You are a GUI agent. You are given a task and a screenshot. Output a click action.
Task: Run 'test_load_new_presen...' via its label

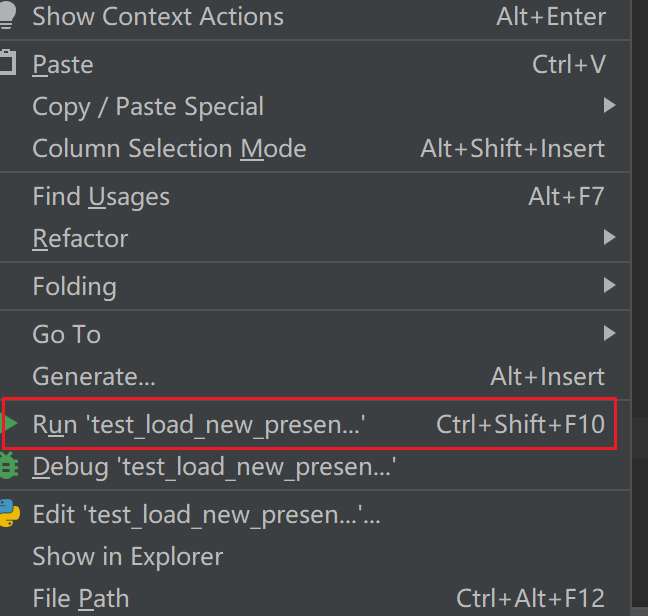[x=198, y=425]
